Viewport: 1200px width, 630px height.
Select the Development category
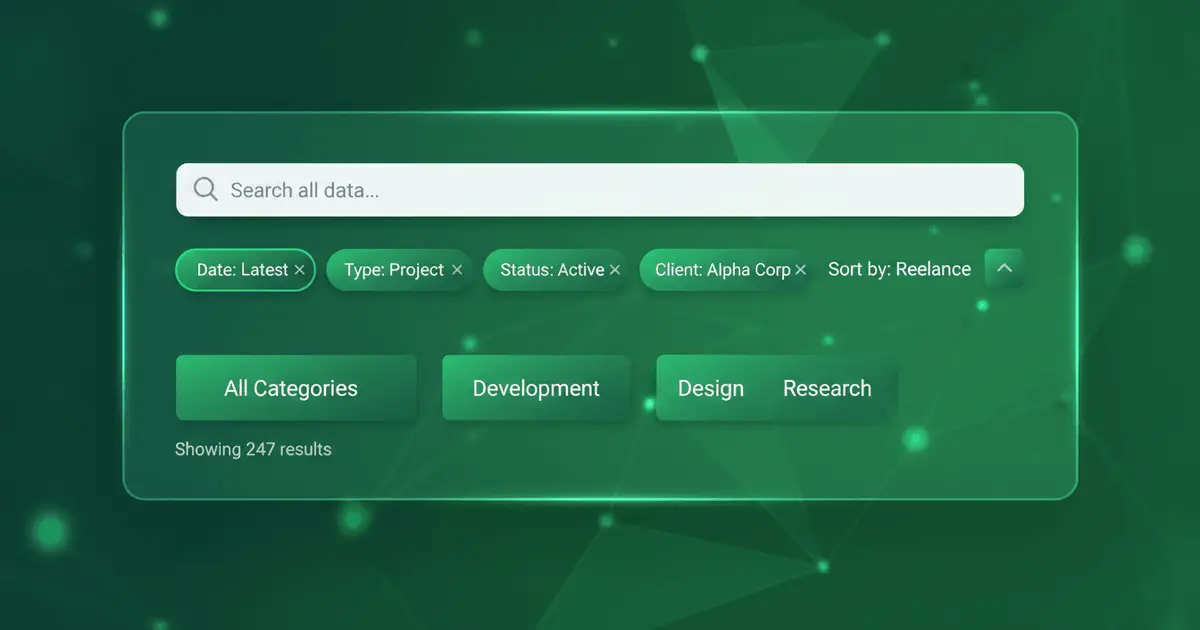536,388
